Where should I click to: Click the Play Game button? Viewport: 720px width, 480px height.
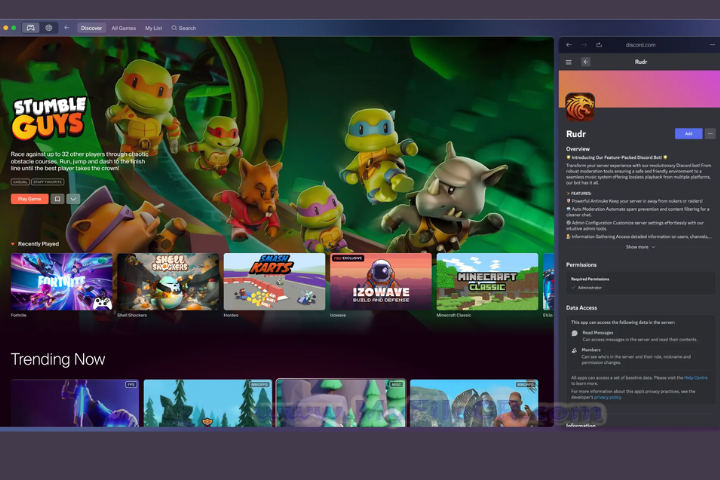coord(29,199)
